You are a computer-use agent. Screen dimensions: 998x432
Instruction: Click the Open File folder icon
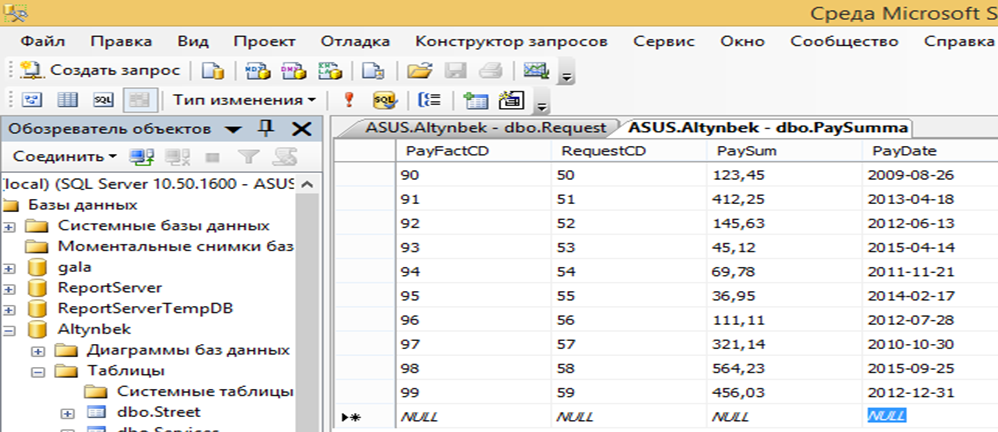coord(419,71)
